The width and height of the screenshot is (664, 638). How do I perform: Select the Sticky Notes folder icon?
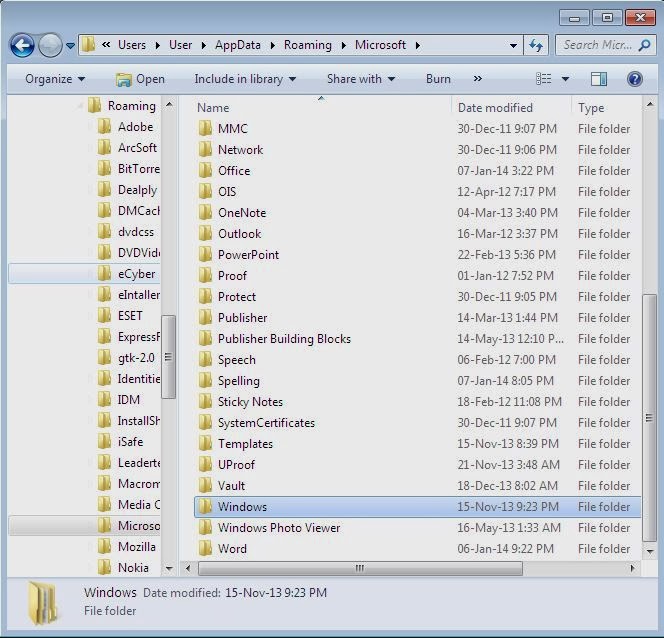click(205, 401)
